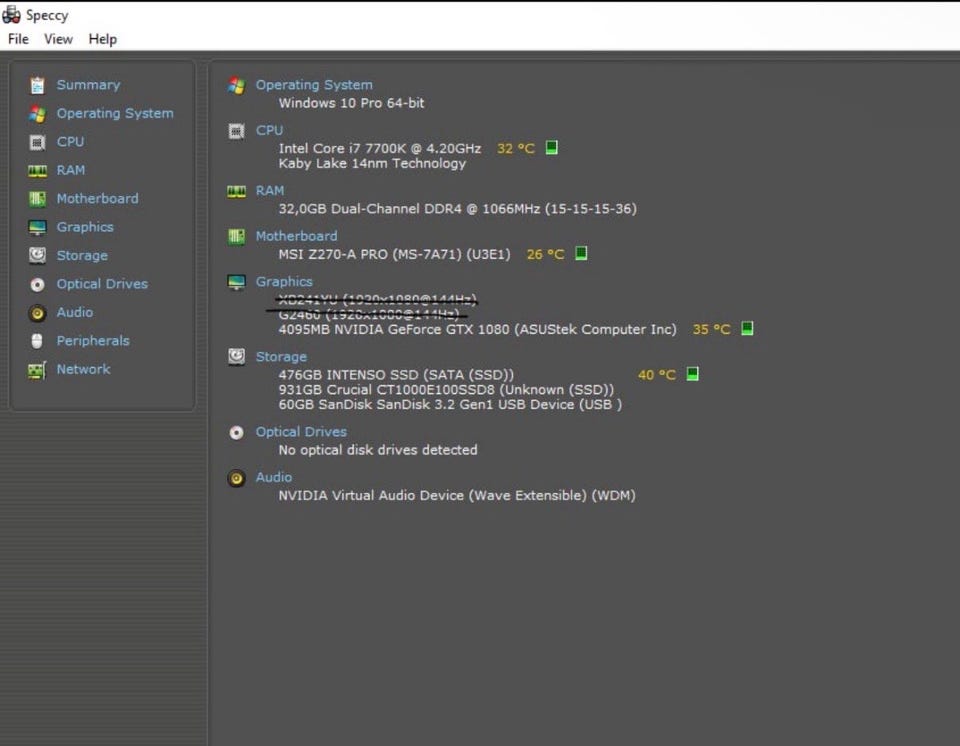Image resolution: width=960 pixels, height=746 pixels.
Task: Click the Network card icon in sidebar
Action: [x=37, y=370]
